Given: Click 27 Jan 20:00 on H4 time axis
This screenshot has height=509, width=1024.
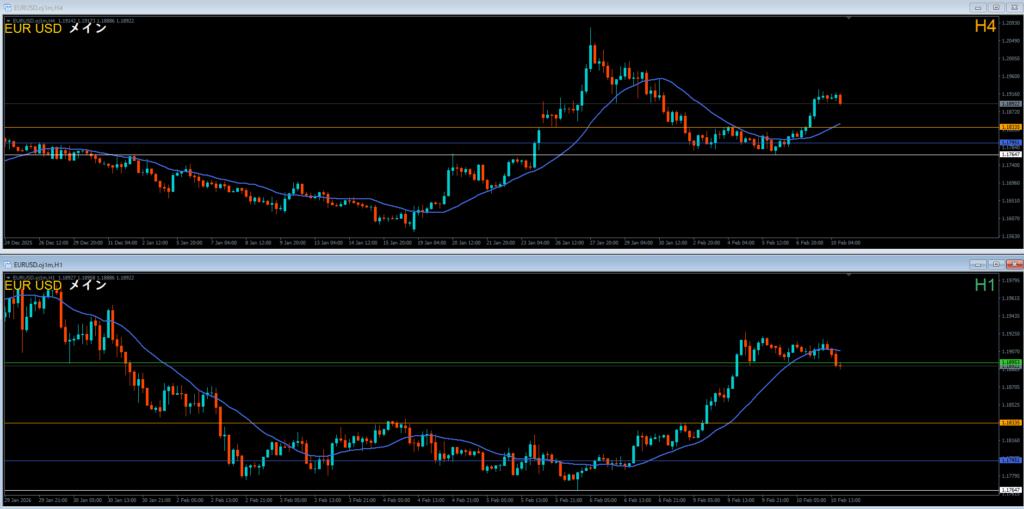Looking at the screenshot, I should pos(603,242).
